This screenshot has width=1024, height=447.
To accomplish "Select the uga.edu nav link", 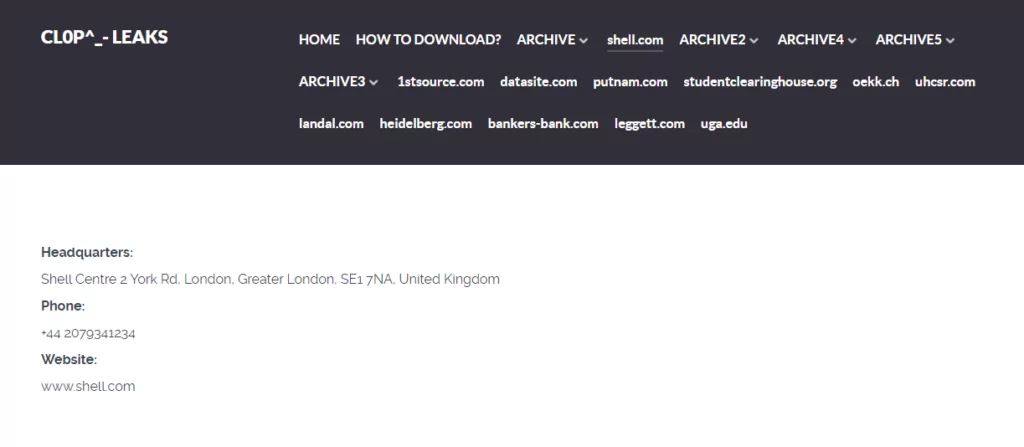I will [x=724, y=124].
